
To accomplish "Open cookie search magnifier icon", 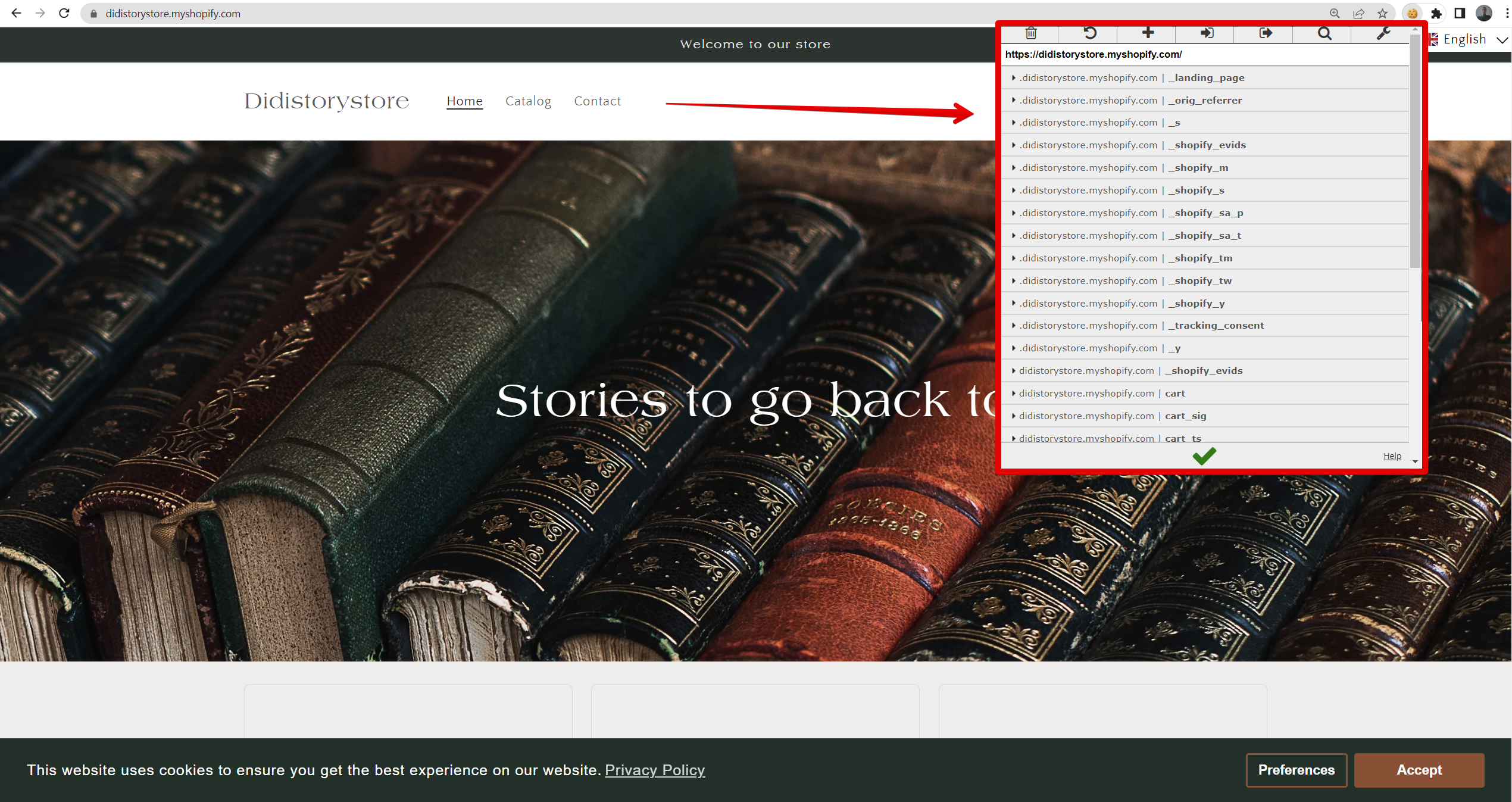I will click(1324, 33).
